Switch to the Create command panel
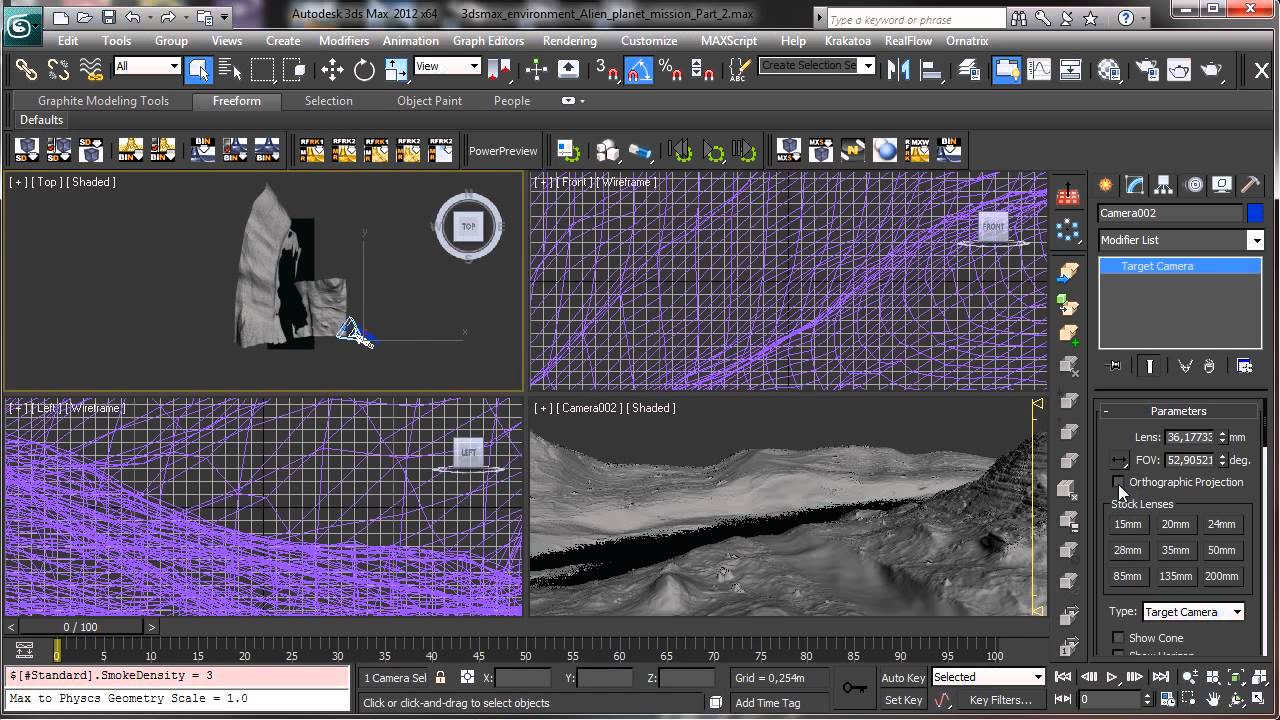The width and height of the screenshot is (1280, 720). tap(1106, 185)
